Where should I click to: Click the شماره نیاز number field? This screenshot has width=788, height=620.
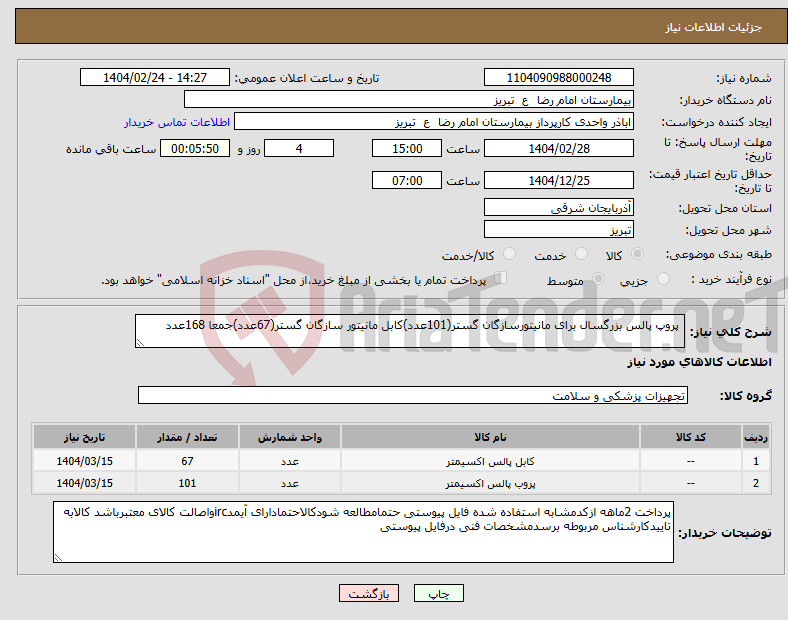tap(558, 77)
